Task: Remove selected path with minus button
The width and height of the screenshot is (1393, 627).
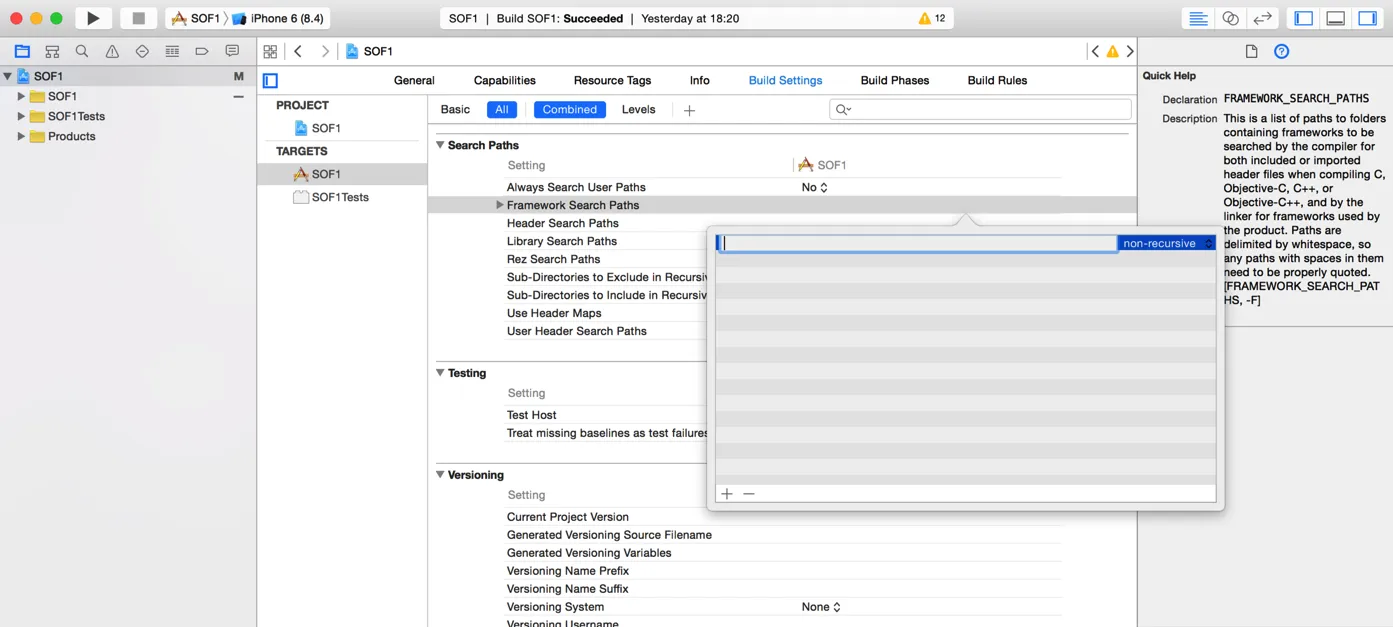Action: [x=749, y=494]
